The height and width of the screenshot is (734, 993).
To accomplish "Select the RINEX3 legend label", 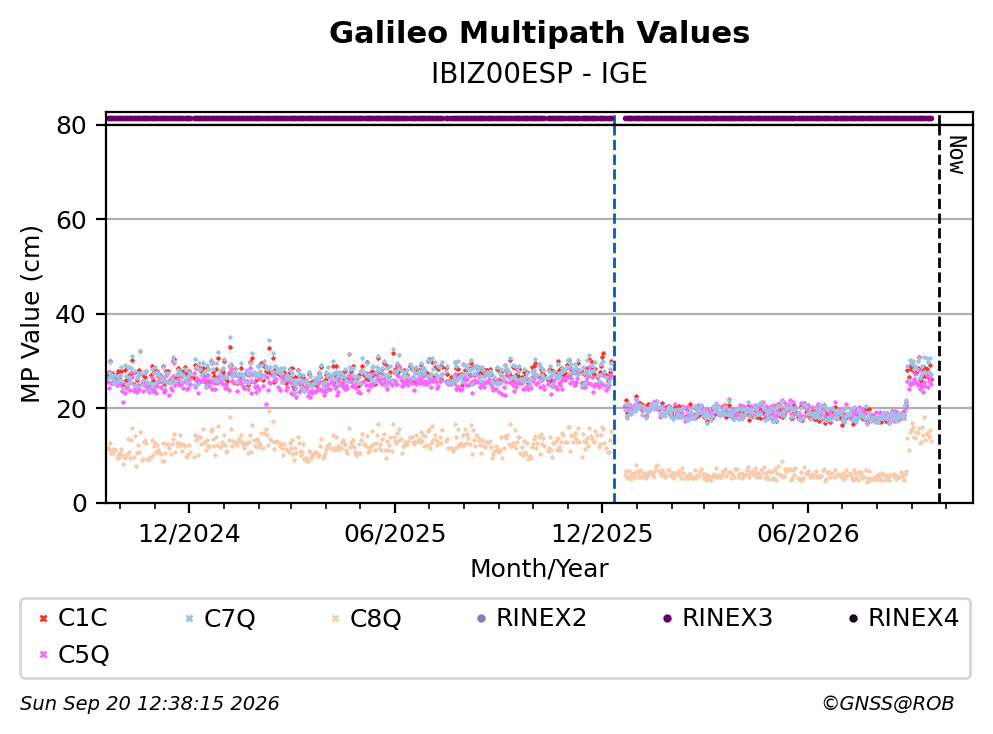I will 727,617.
